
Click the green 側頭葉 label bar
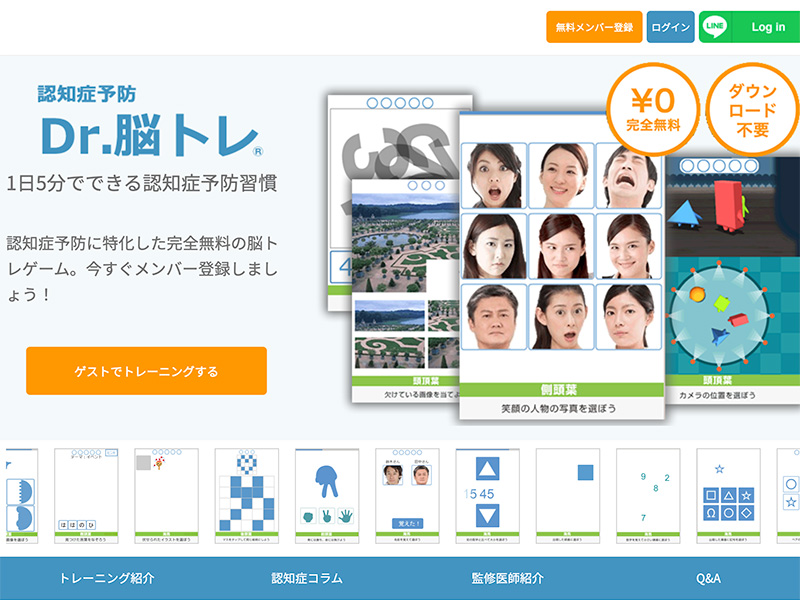pyautogui.click(x=561, y=390)
